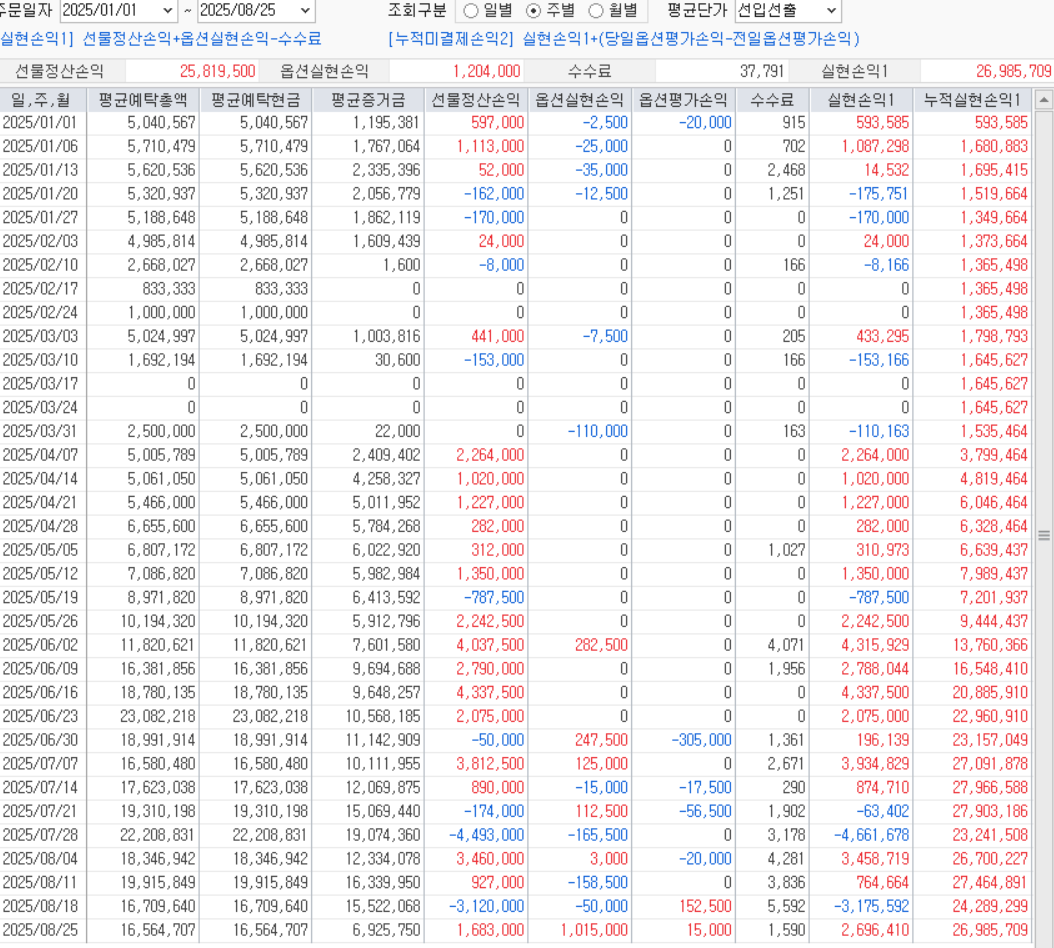
Task: Select row dated 2025/01/06
Action: pos(516,146)
